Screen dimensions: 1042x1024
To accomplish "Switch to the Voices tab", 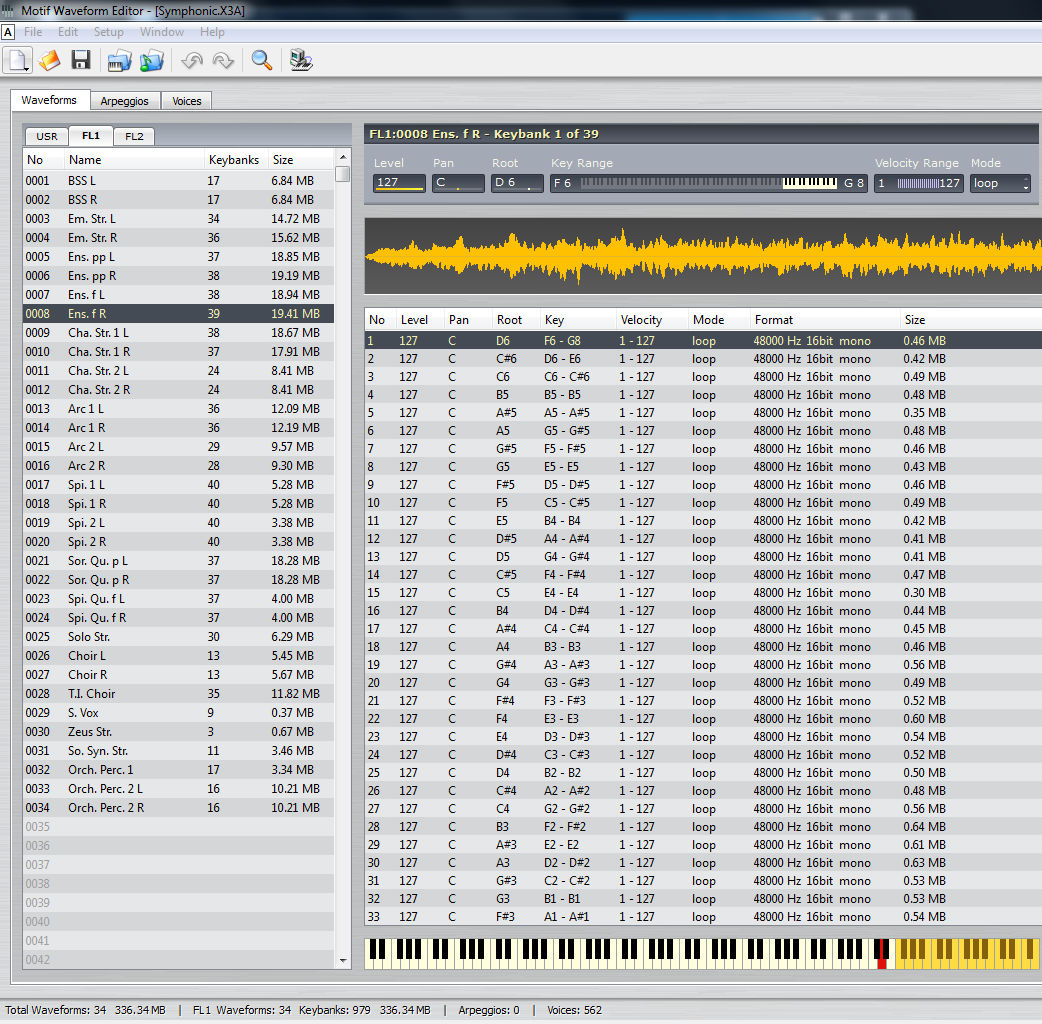I will pos(187,101).
